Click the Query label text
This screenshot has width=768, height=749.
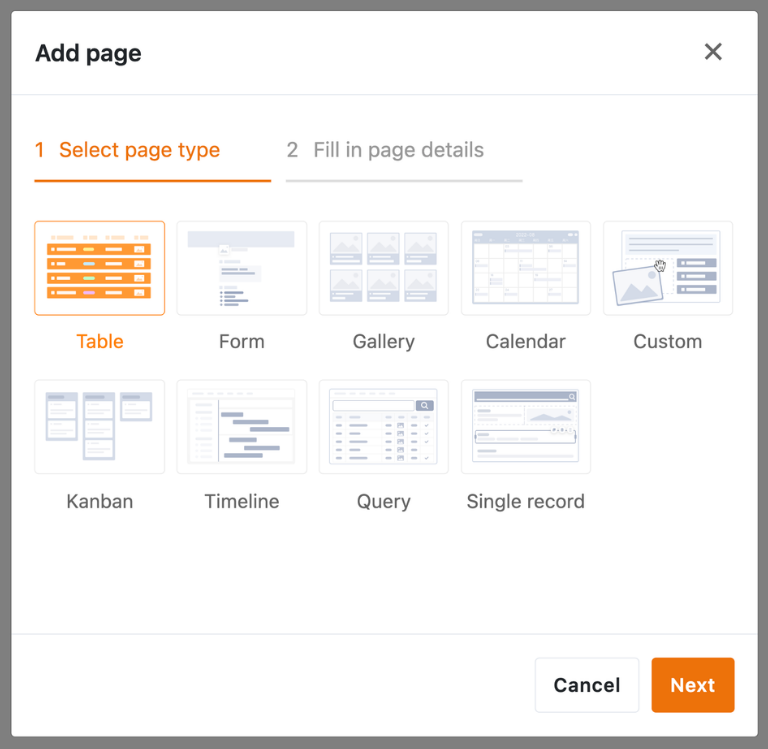click(384, 502)
